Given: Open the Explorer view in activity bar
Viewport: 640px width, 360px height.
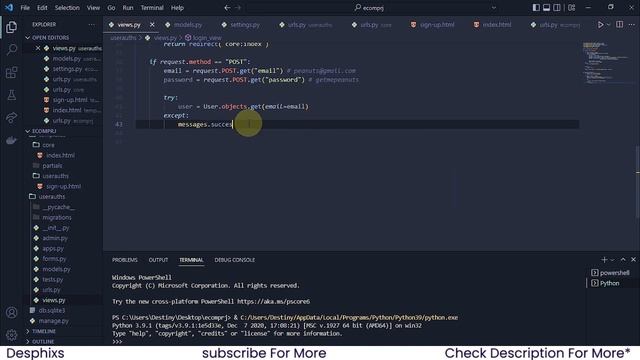Looking at the screenshot, I should pos(11,27).
